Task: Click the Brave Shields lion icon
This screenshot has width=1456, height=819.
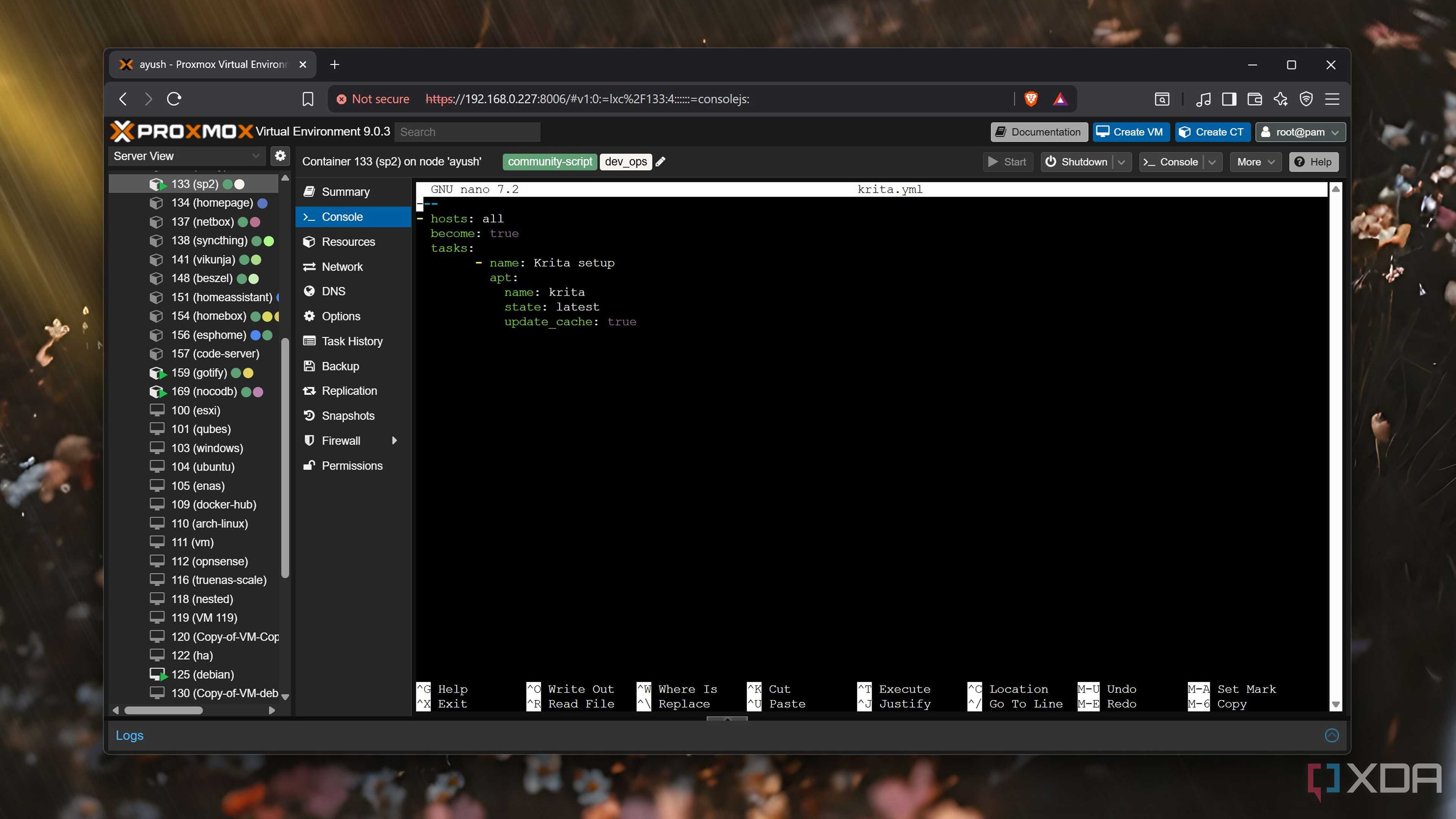Action: pos(1031,99)
